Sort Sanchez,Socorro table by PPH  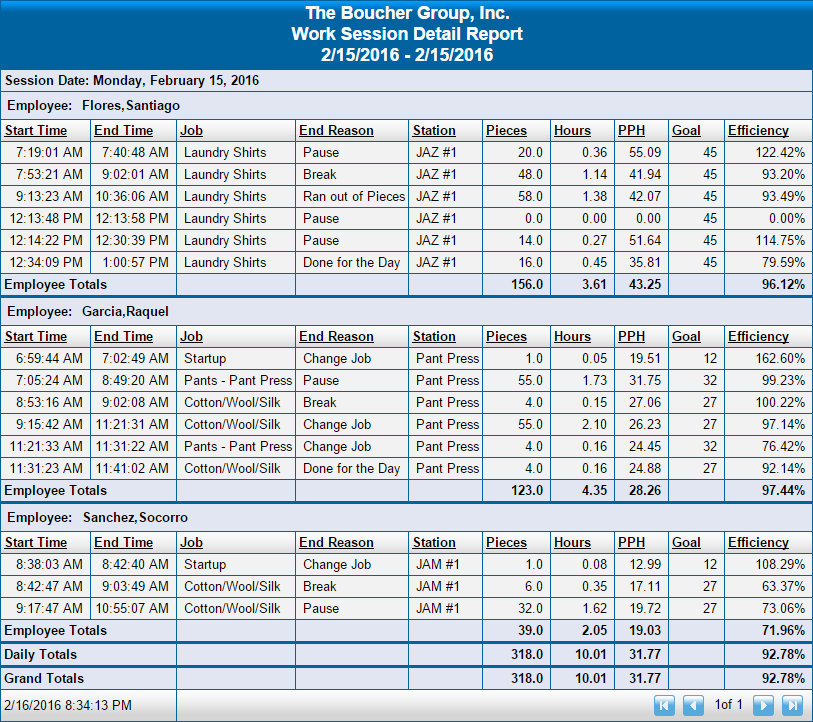coord(632,543)
